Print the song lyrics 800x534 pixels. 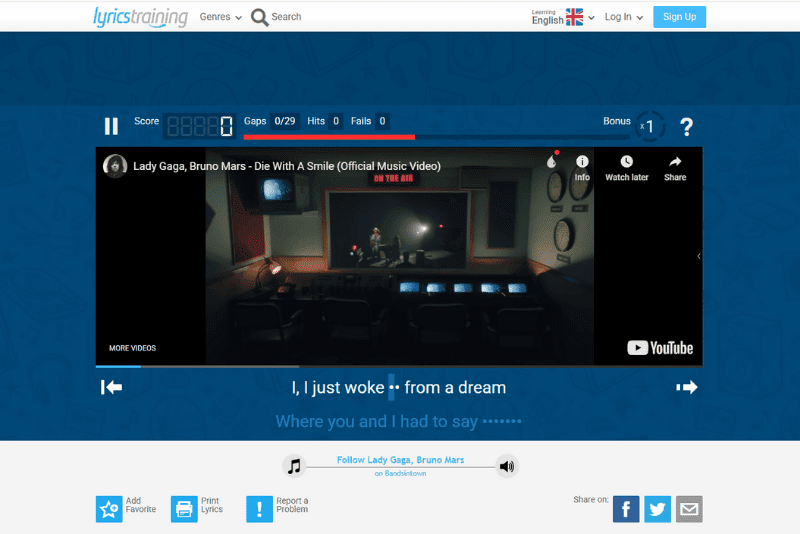tap(197, 508)
